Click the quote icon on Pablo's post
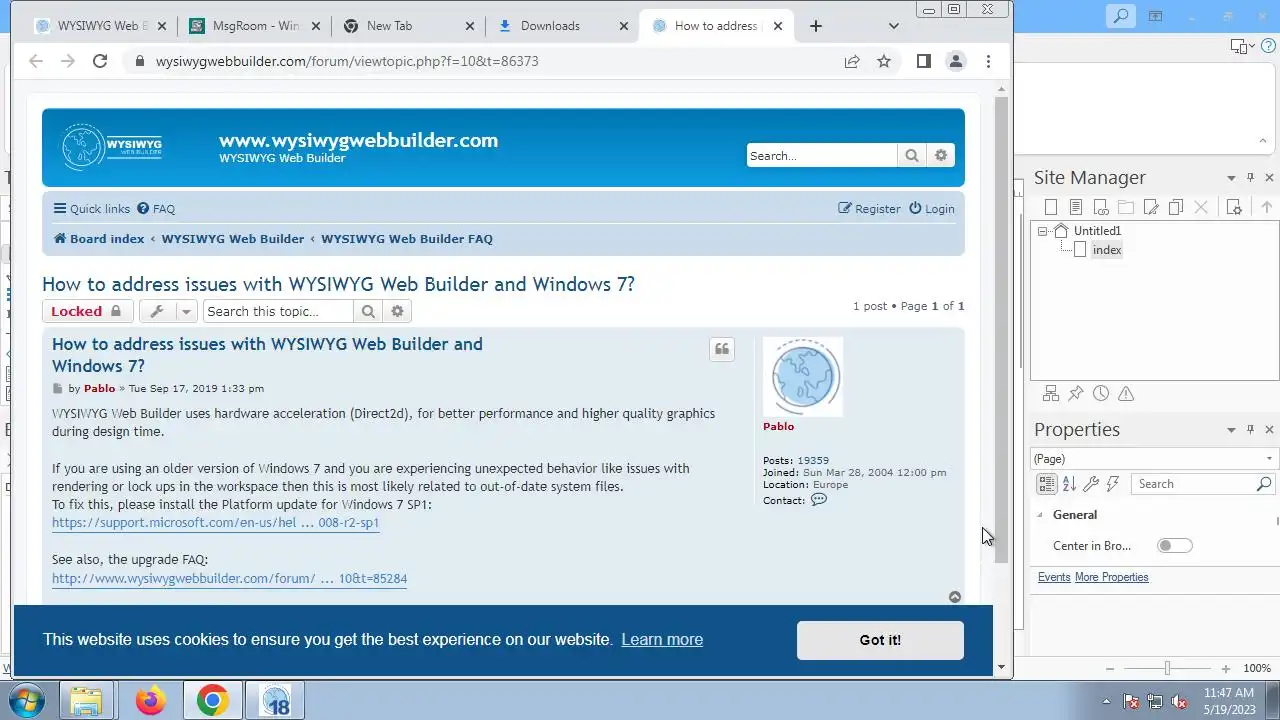 point(722,349)
